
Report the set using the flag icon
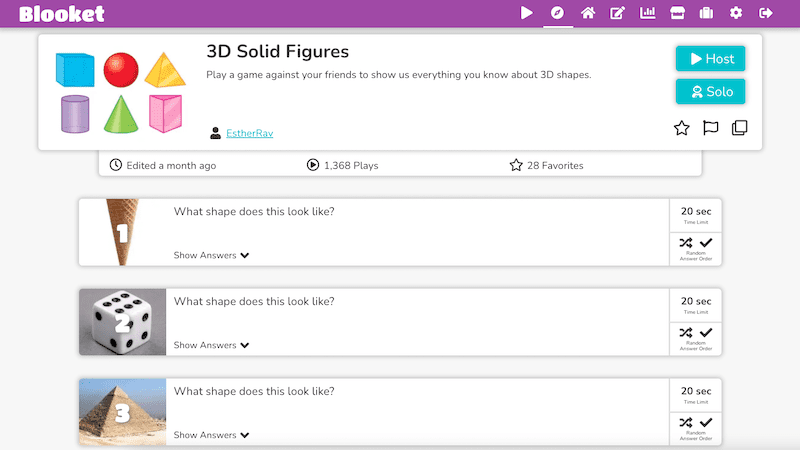710,128
